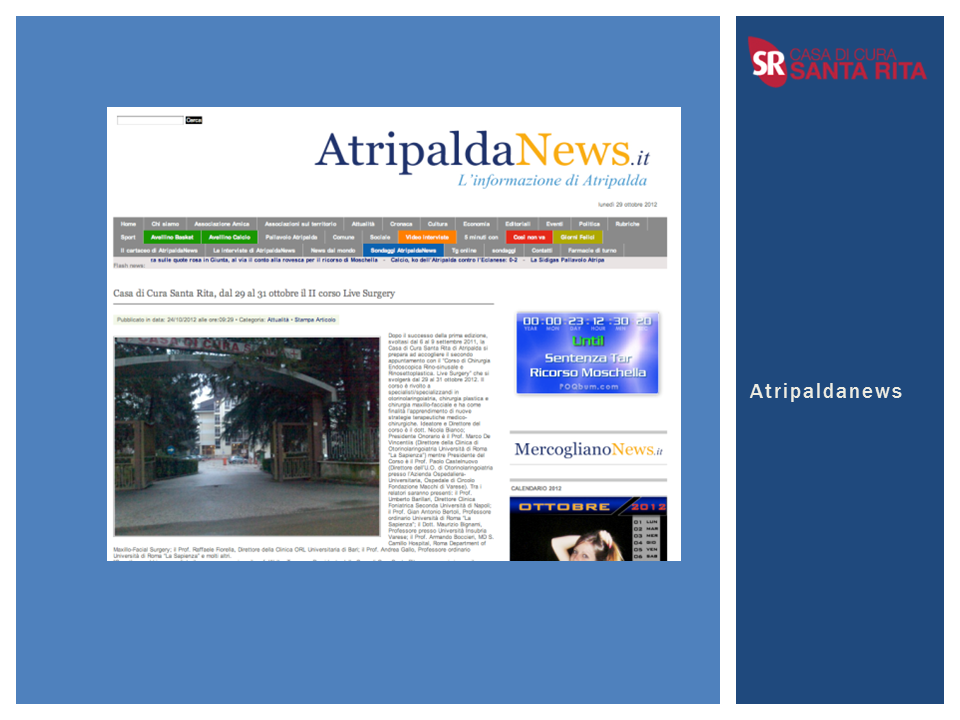
Task: Open the Contatti menu item
Action: tap(542, 250)
